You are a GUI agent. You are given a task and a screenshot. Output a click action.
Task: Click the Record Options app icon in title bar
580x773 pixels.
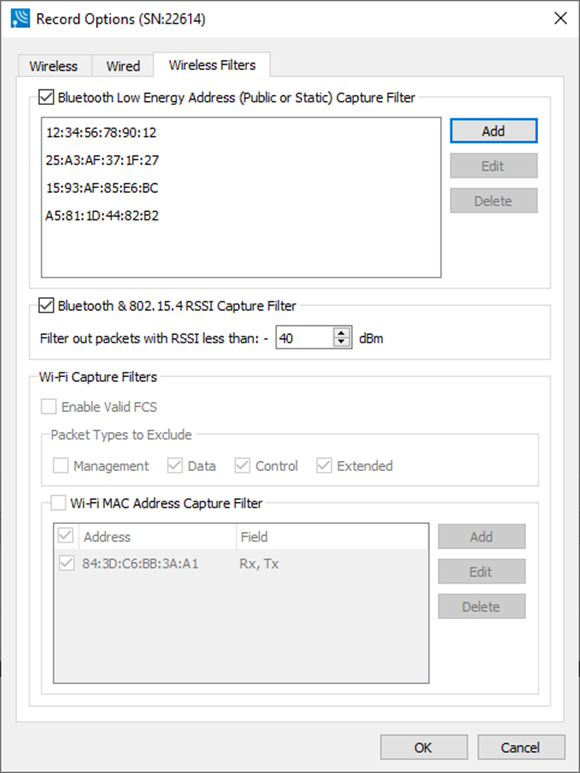[x=20, y=19]
